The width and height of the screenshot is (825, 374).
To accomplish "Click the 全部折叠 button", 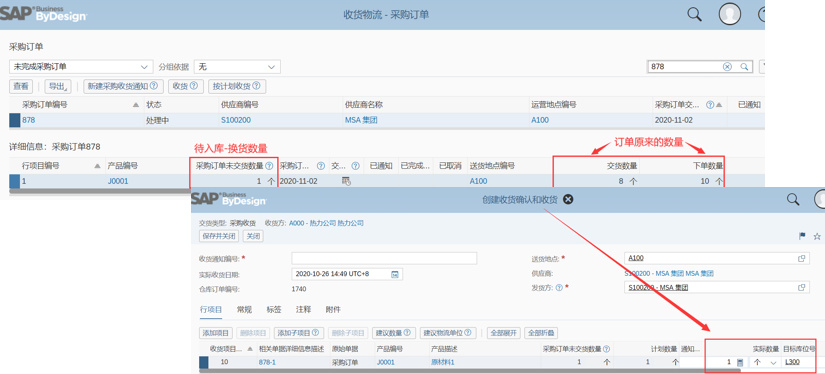I will (541, 333).
